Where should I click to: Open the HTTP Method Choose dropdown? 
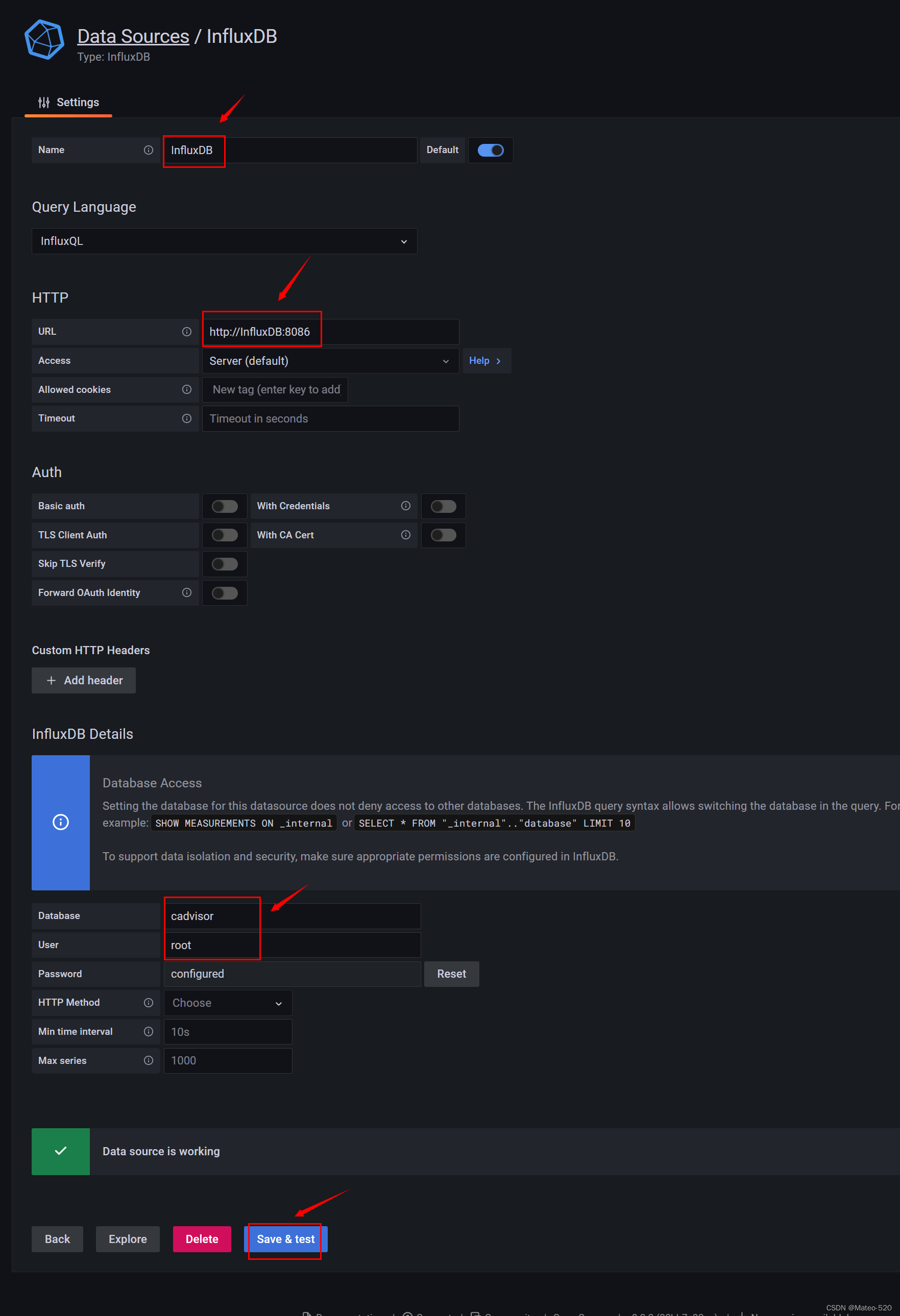227,1002
